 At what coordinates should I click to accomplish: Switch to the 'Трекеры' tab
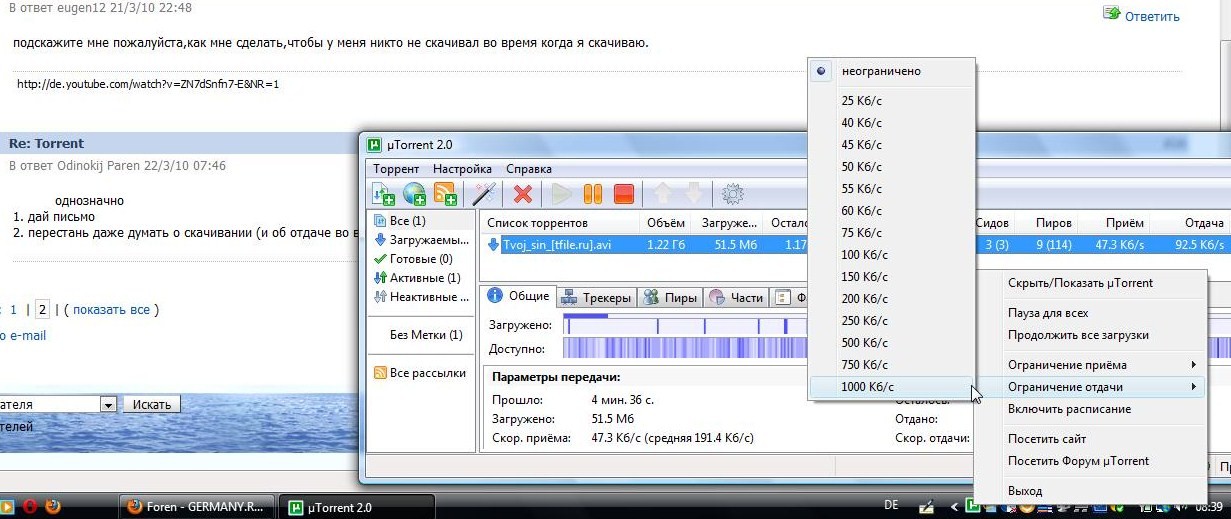(x=596, y=297)
